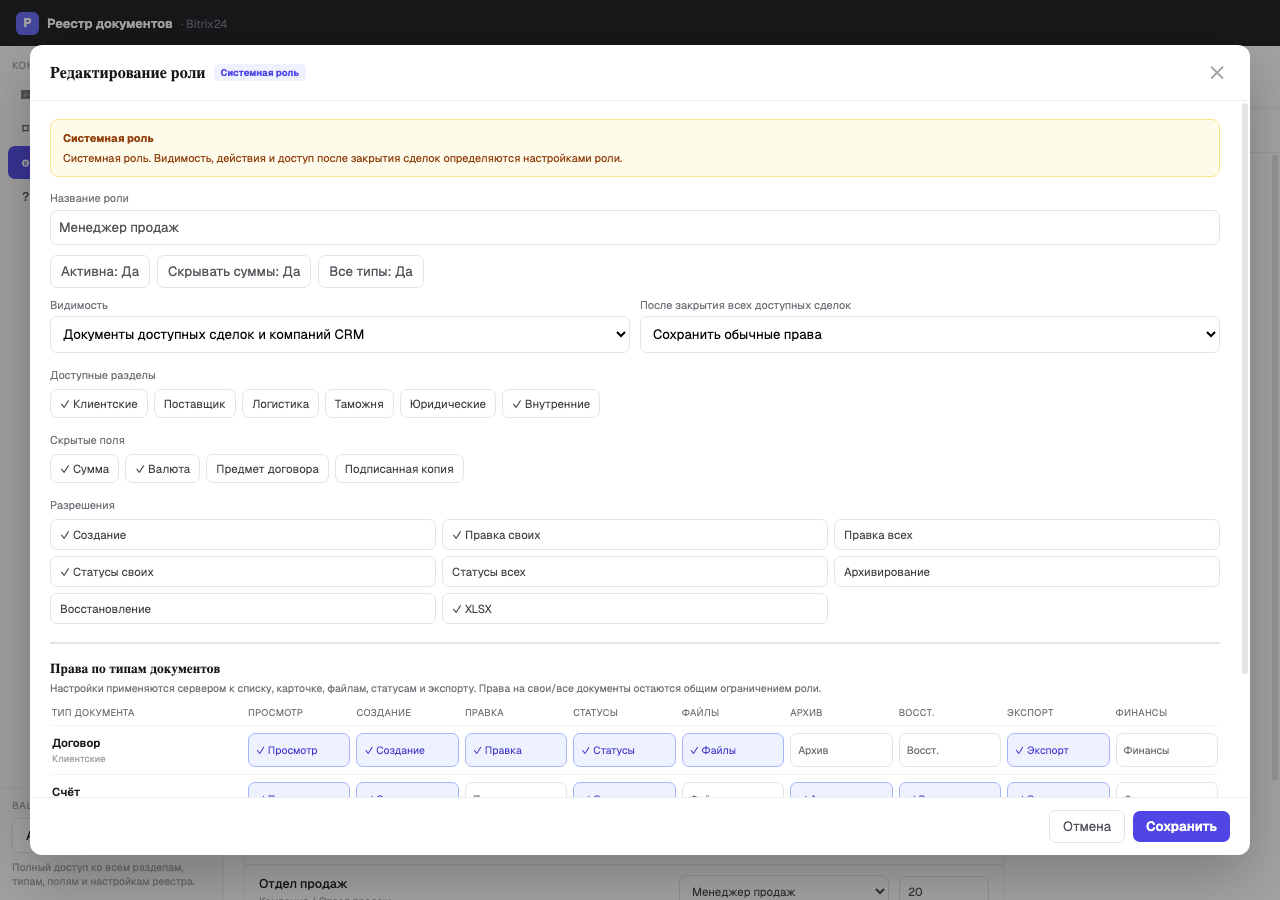Toggle the "Все типы: Да" option
The image size is (1280, 900).
[371, 271]
